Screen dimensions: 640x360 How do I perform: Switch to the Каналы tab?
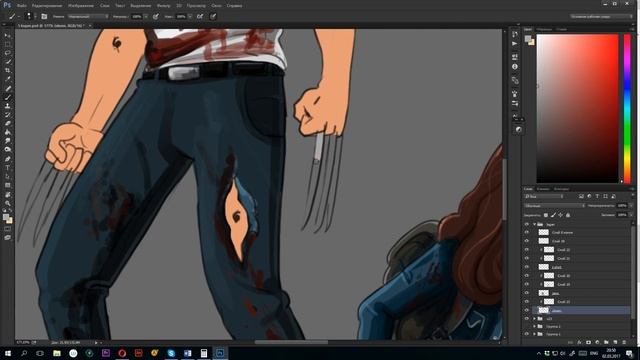click(543, 189)
